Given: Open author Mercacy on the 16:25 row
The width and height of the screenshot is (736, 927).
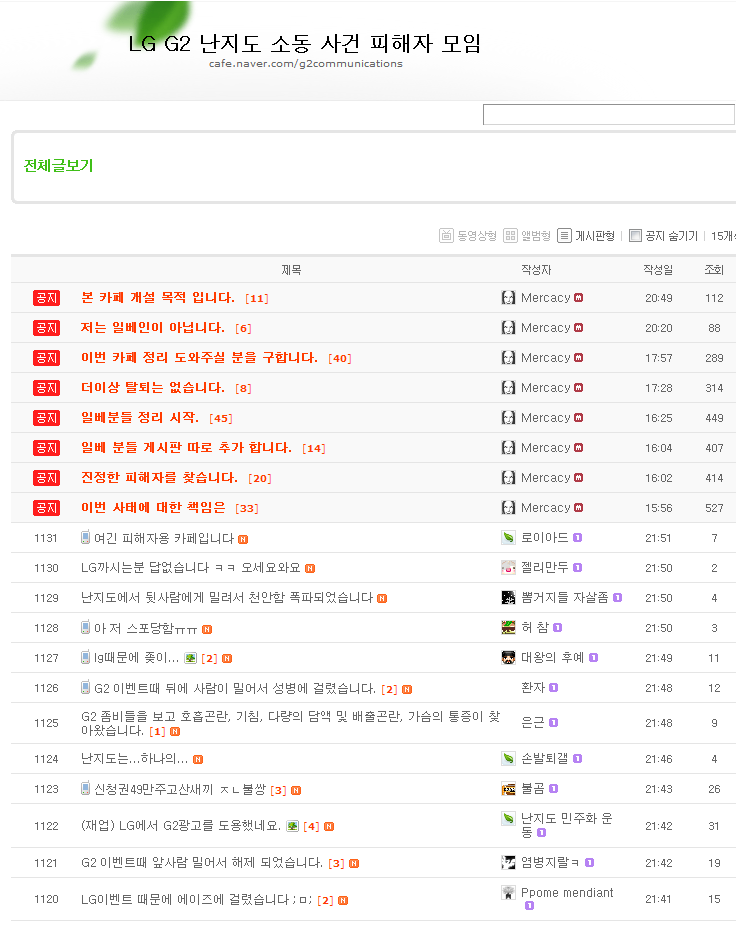Looking at the screenshot, I should pyautogui.click(x=545, y=417).
